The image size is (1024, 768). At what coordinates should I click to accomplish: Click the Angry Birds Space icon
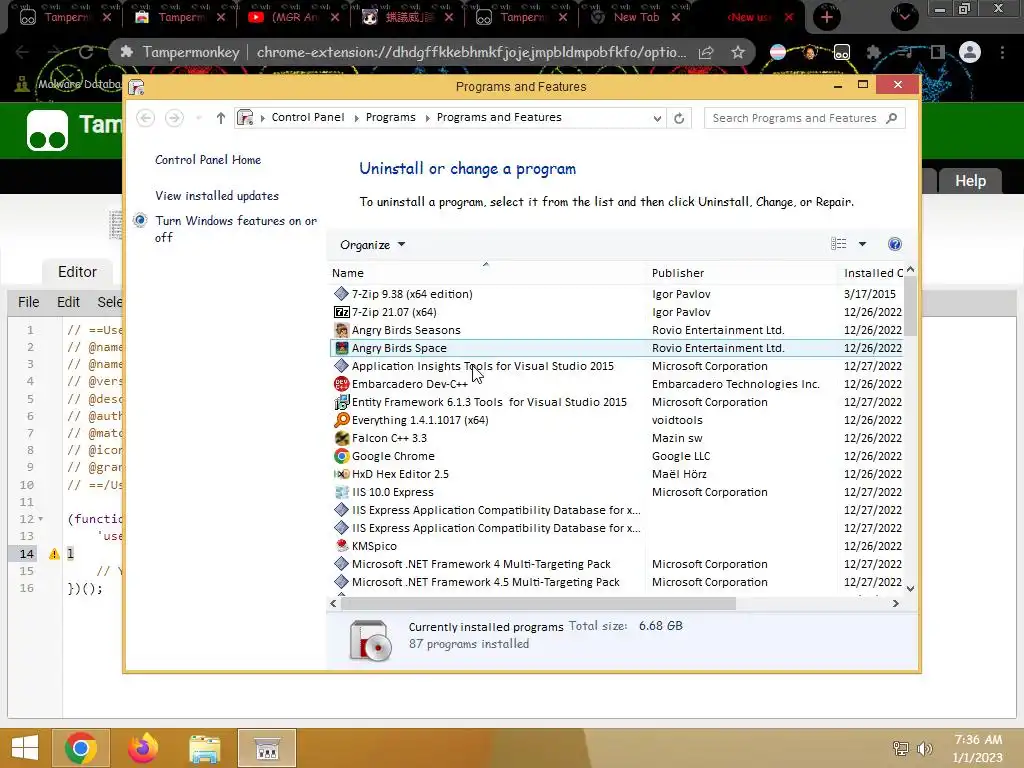coord(341,348)
